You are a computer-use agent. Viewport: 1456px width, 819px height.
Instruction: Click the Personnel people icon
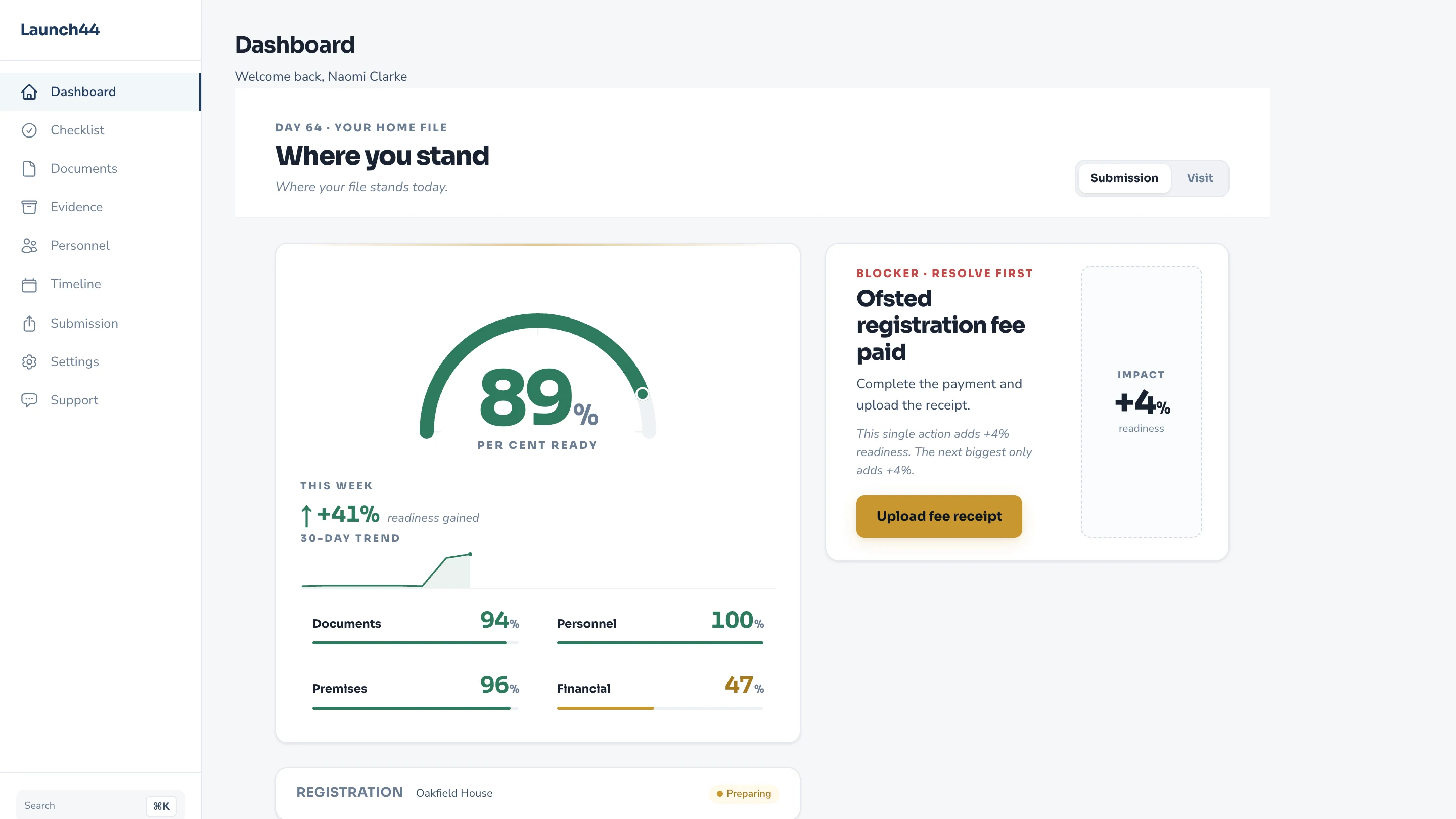29,245
